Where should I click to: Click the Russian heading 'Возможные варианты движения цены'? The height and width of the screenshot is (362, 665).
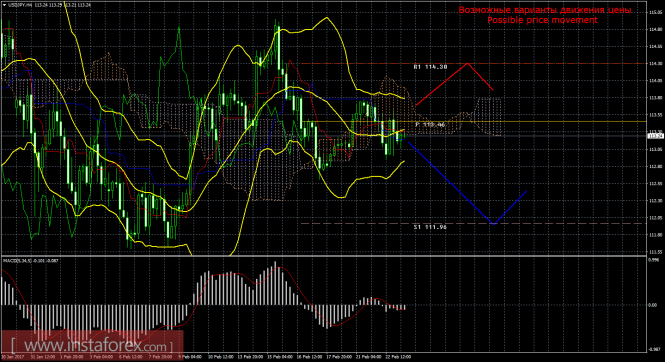545,10
